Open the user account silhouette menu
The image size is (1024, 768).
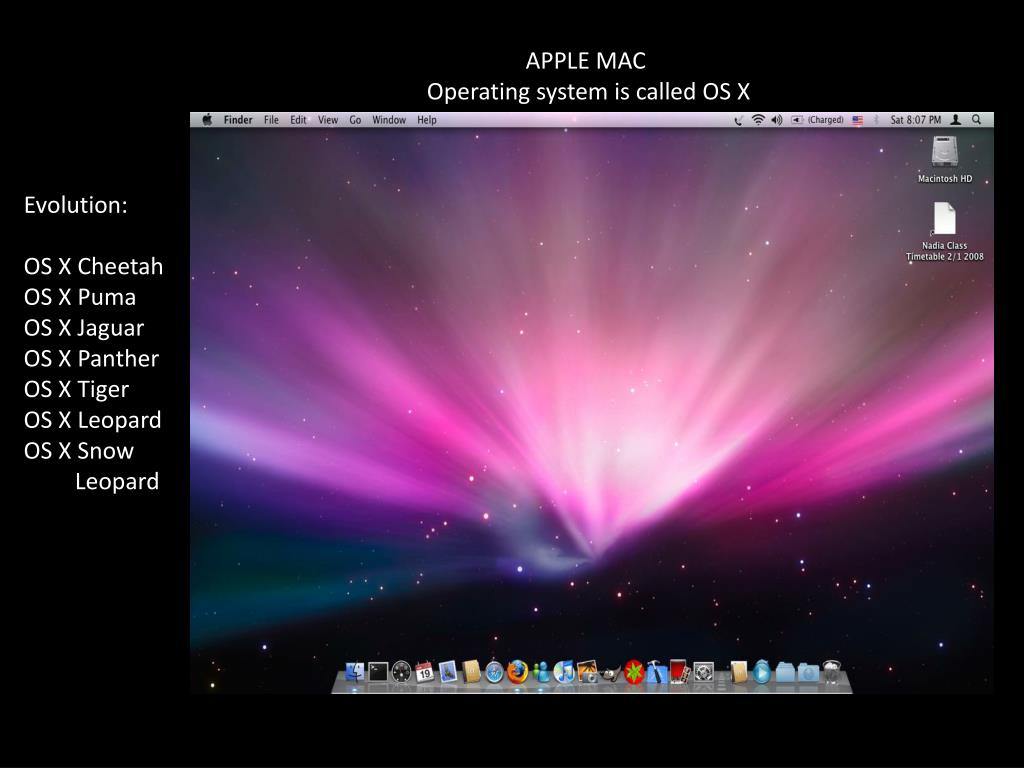955,120
